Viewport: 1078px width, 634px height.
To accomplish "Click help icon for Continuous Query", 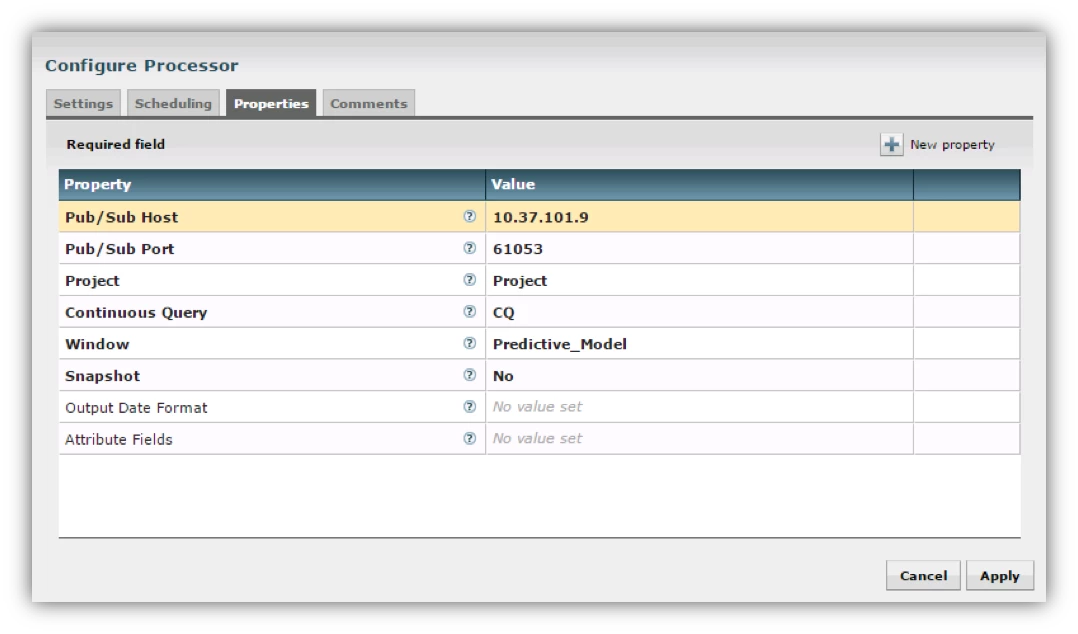I will click(470, 311).
